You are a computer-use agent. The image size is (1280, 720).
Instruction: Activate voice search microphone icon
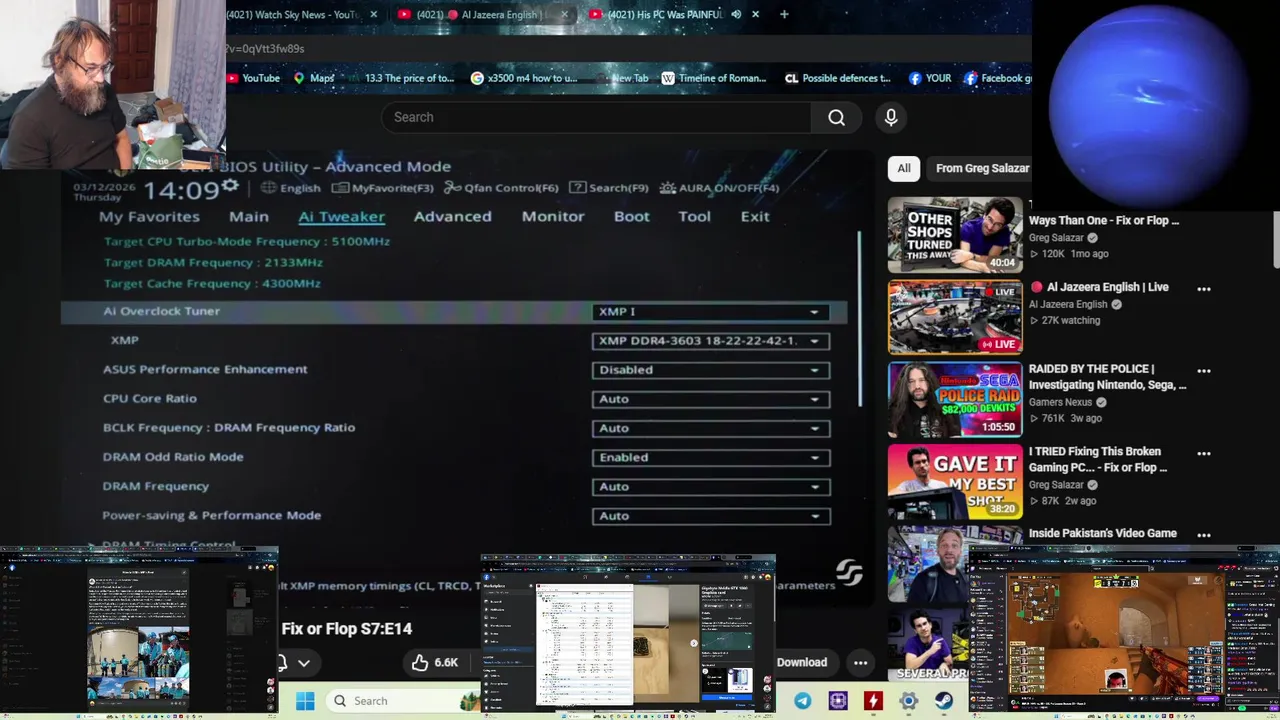pos(891,117)
